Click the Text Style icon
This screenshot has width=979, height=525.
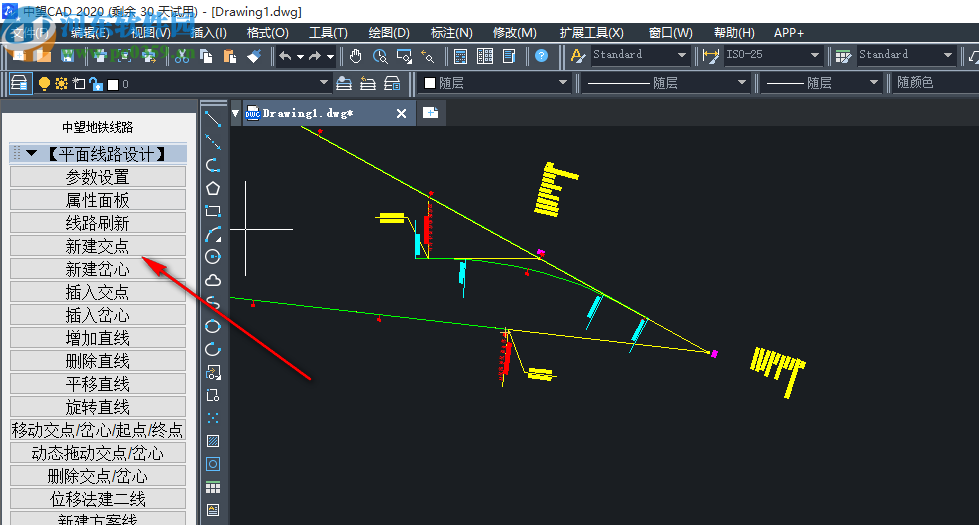(578, 56)
